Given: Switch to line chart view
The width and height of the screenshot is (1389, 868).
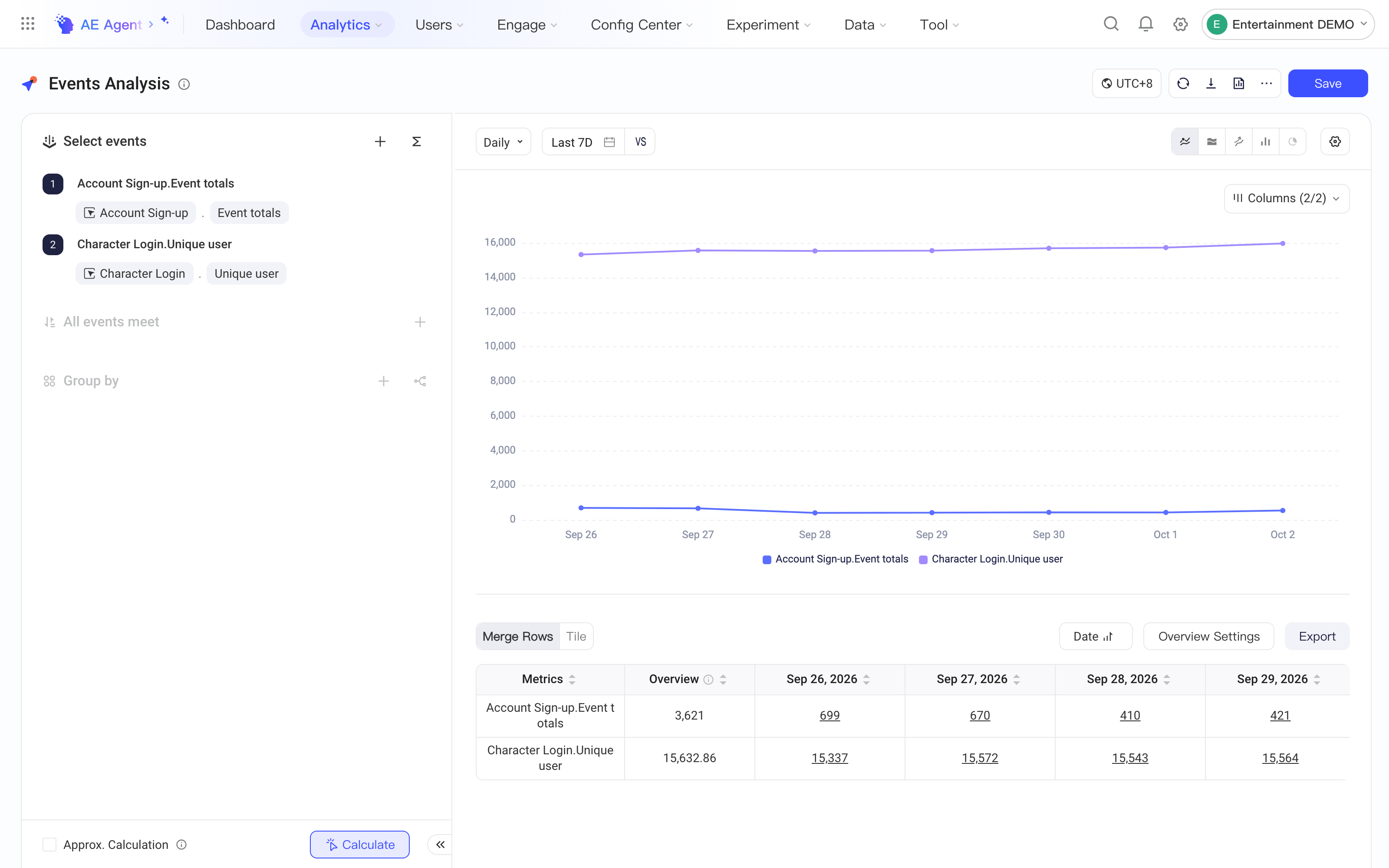Looking at the screenshot, I should [x=1185, y=142].
